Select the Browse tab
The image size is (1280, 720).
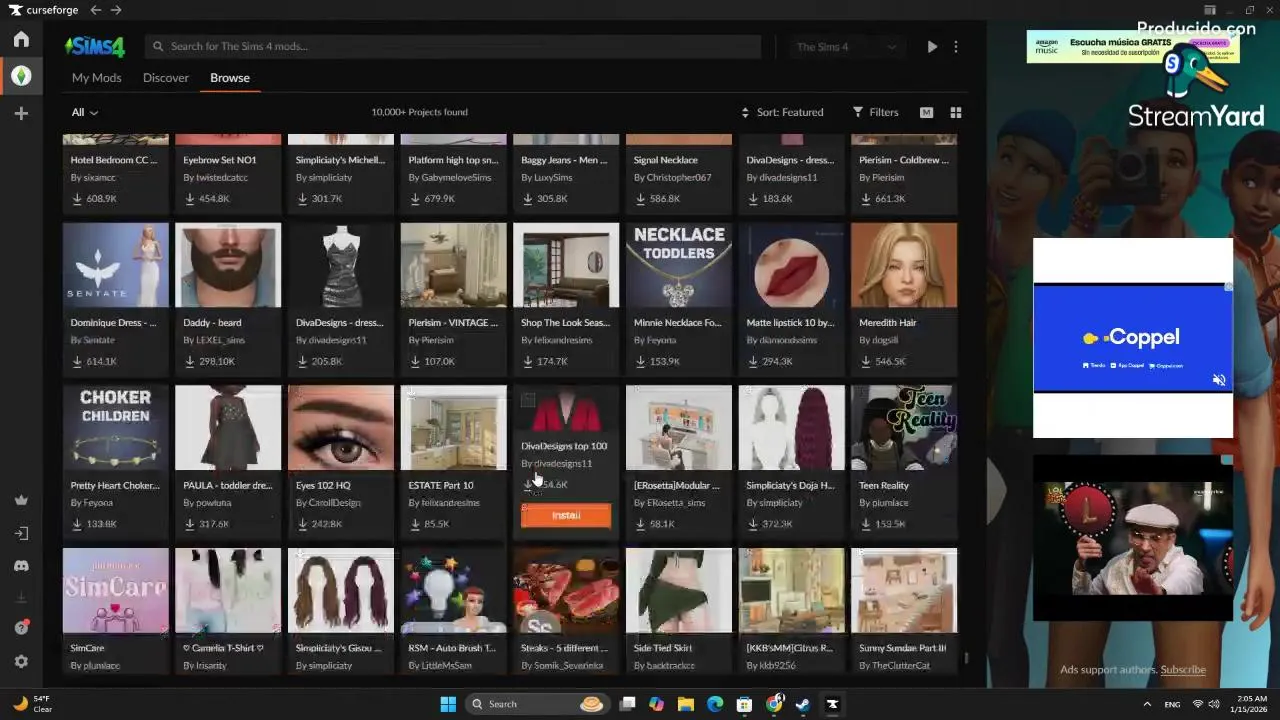[x=230, y=78]
